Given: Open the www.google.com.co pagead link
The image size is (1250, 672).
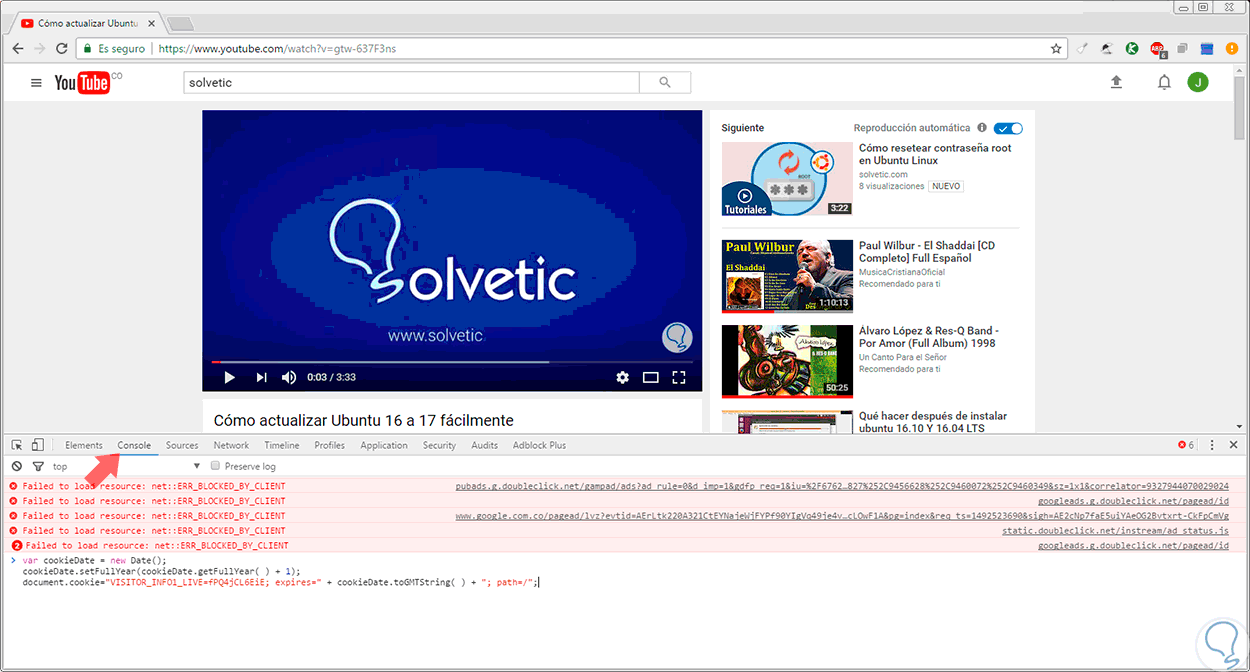Looking at the screenshot, I should [x=842, y=516].
